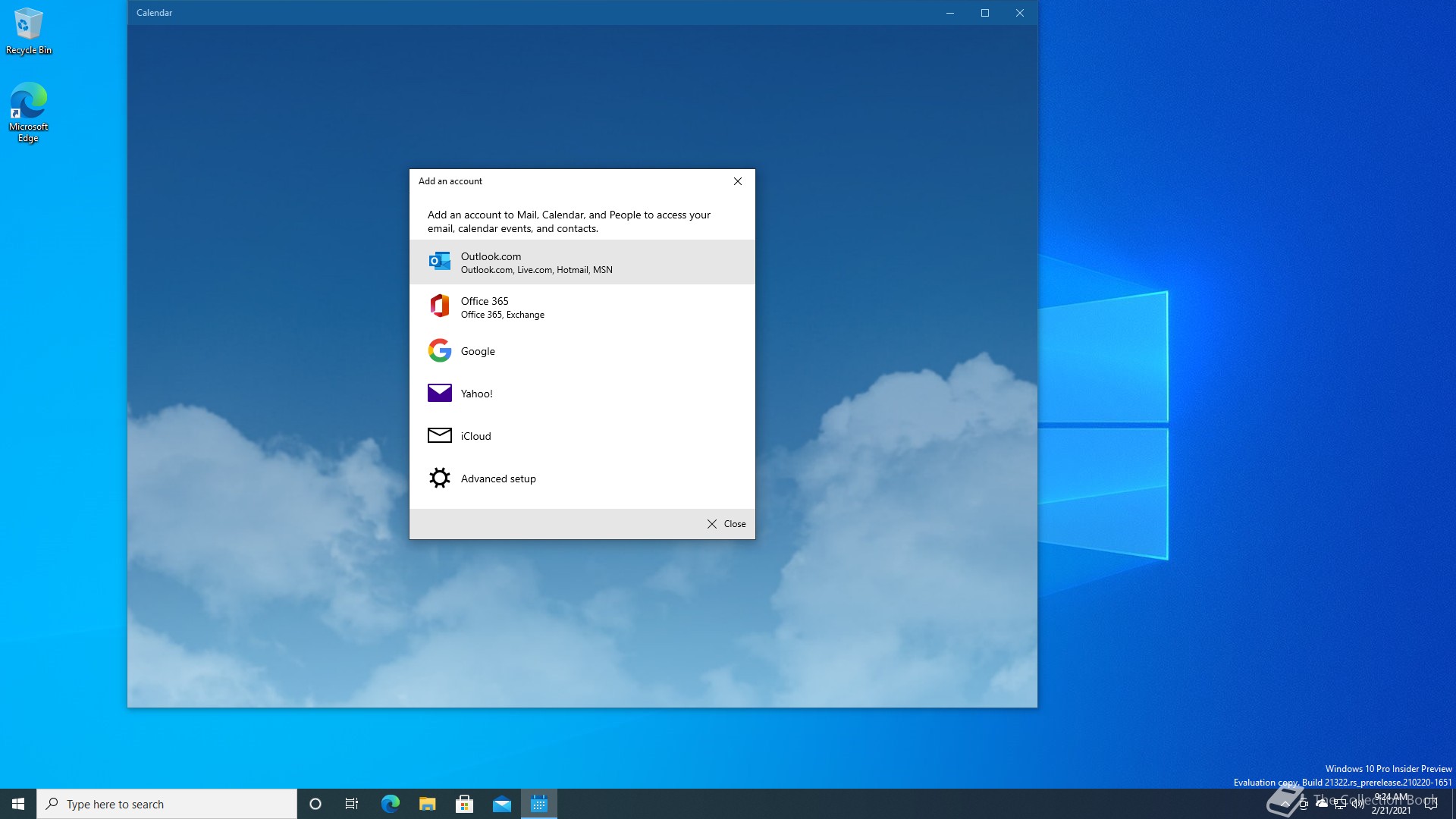Open the network status tray icon
This screenshot has width=1456, height=819.
point(1339,804)
